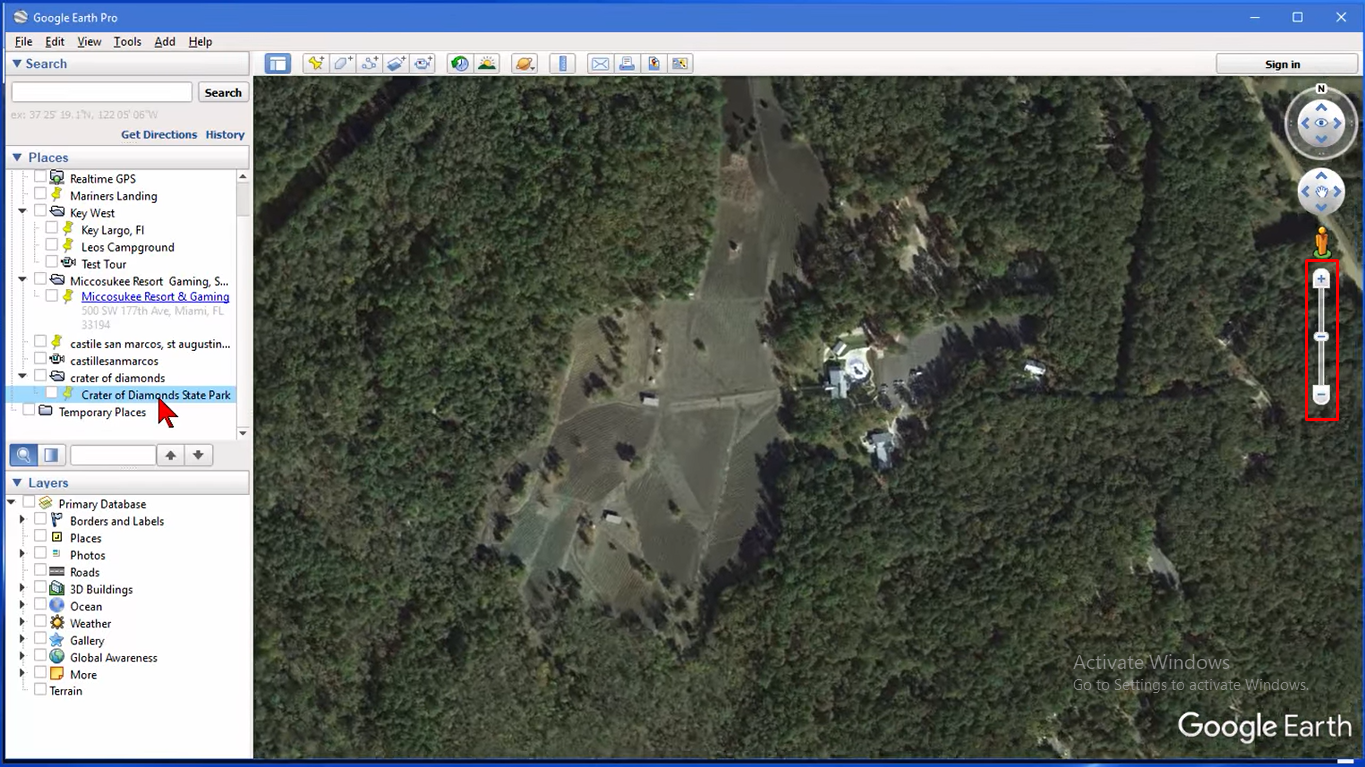Expand the Photos layer group
Viewport: 1365px width, 767px height.
(x=22, y=554)
